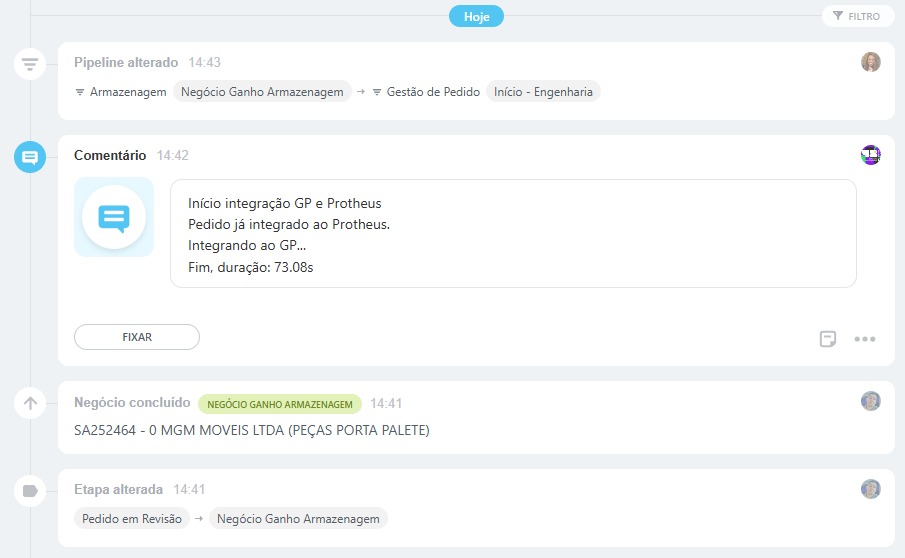Select the Início - Engenharia stage tag
The height and width of the screenshot is (558, 905).
click(543, 92)
